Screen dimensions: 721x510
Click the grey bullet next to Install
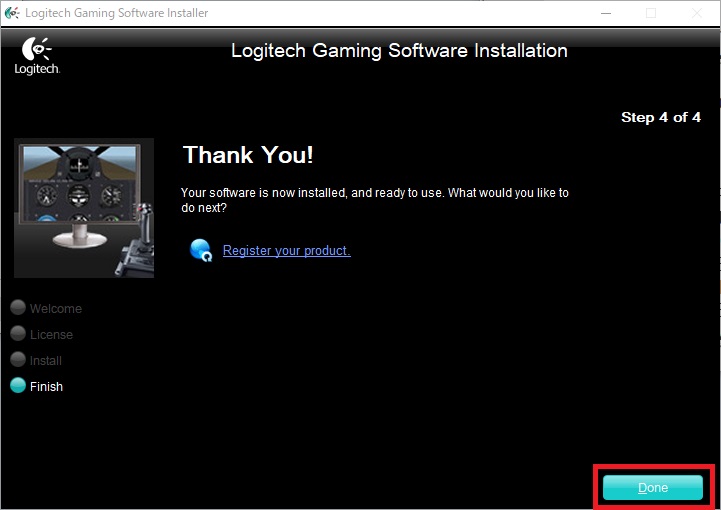[18, 359]
